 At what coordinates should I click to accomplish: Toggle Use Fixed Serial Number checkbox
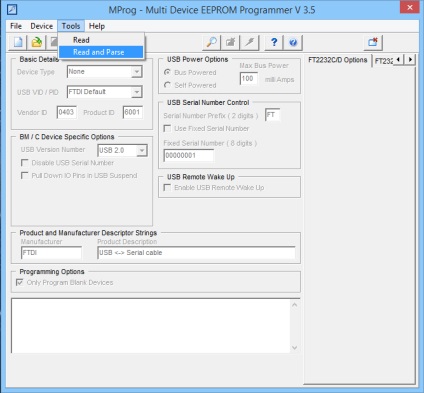(167, 128)
